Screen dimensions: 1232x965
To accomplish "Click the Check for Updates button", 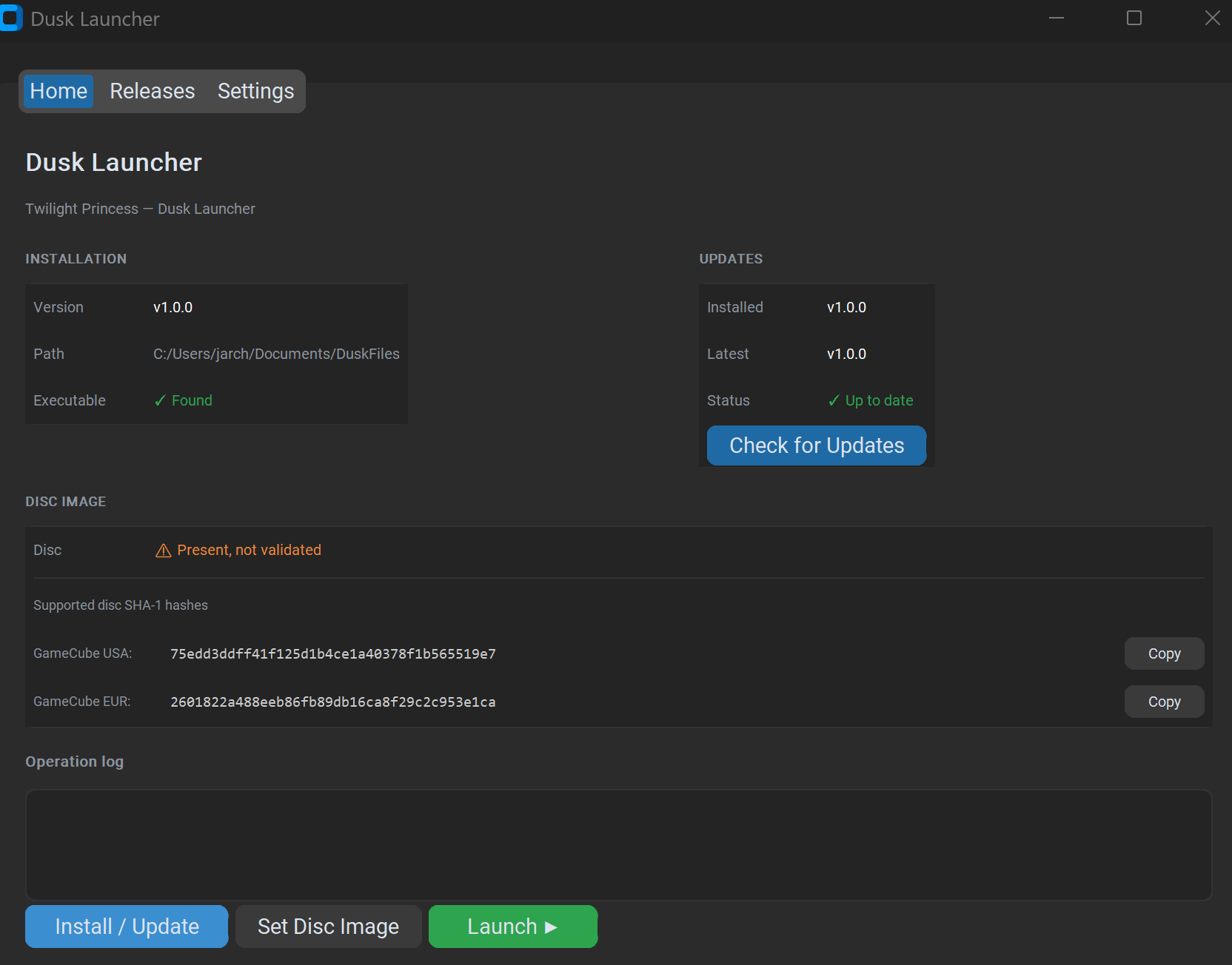I will [x=817, y=445].
